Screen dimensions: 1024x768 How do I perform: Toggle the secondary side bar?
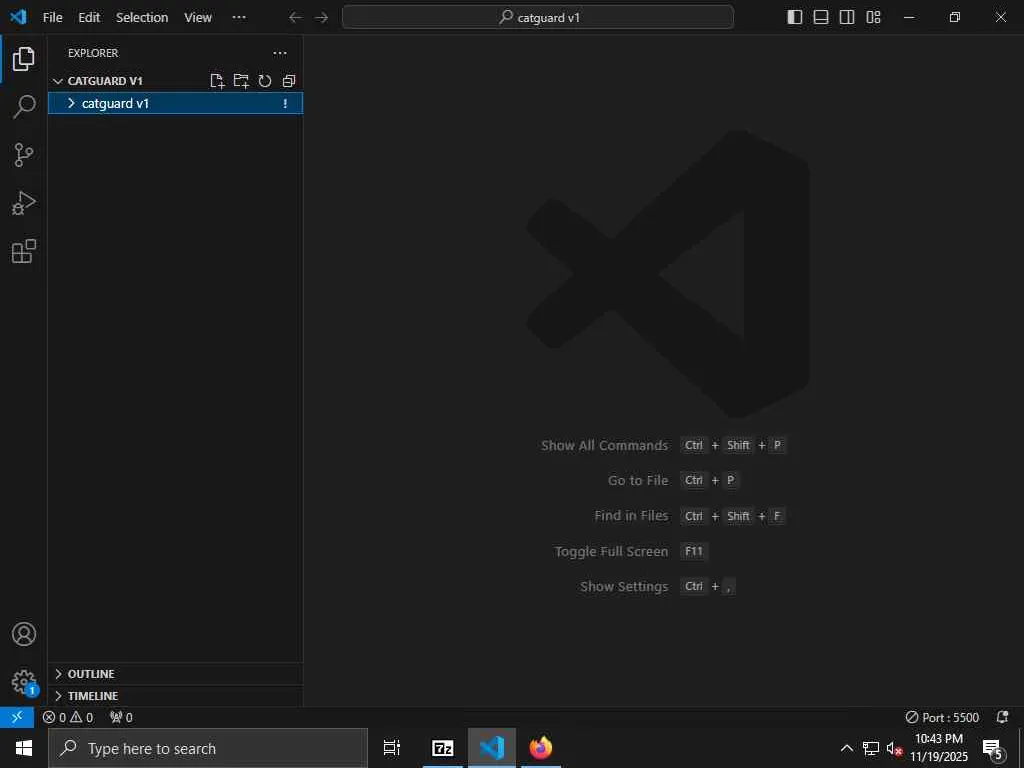[847, 17]
